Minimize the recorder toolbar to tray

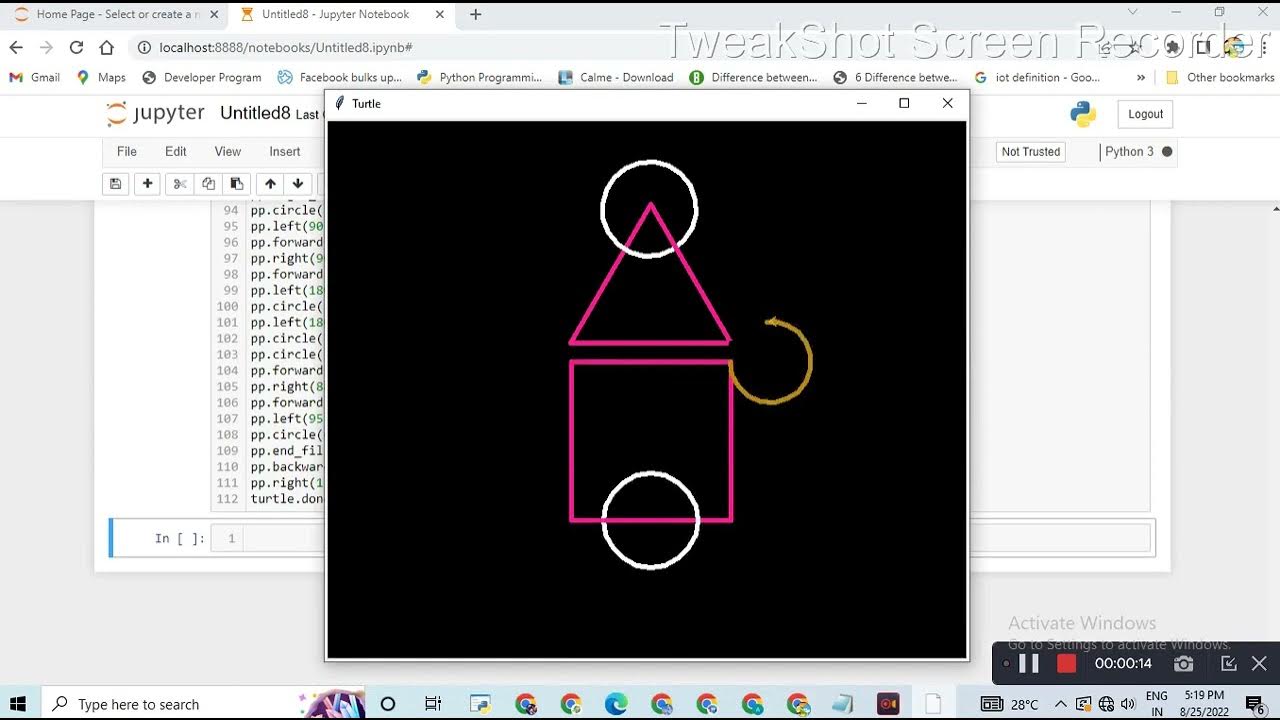[1229, 663]
